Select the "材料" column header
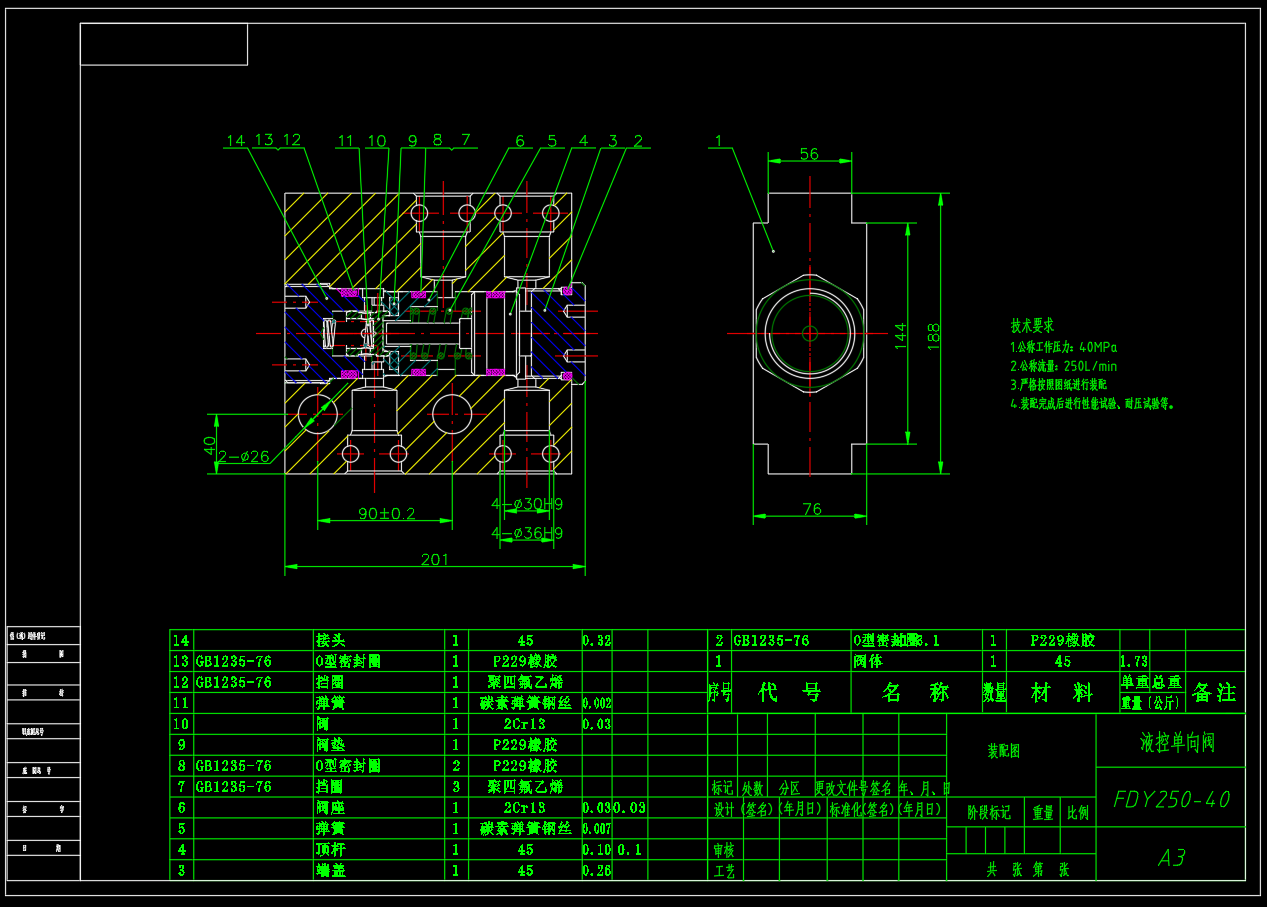 [x=1062, y=692]
